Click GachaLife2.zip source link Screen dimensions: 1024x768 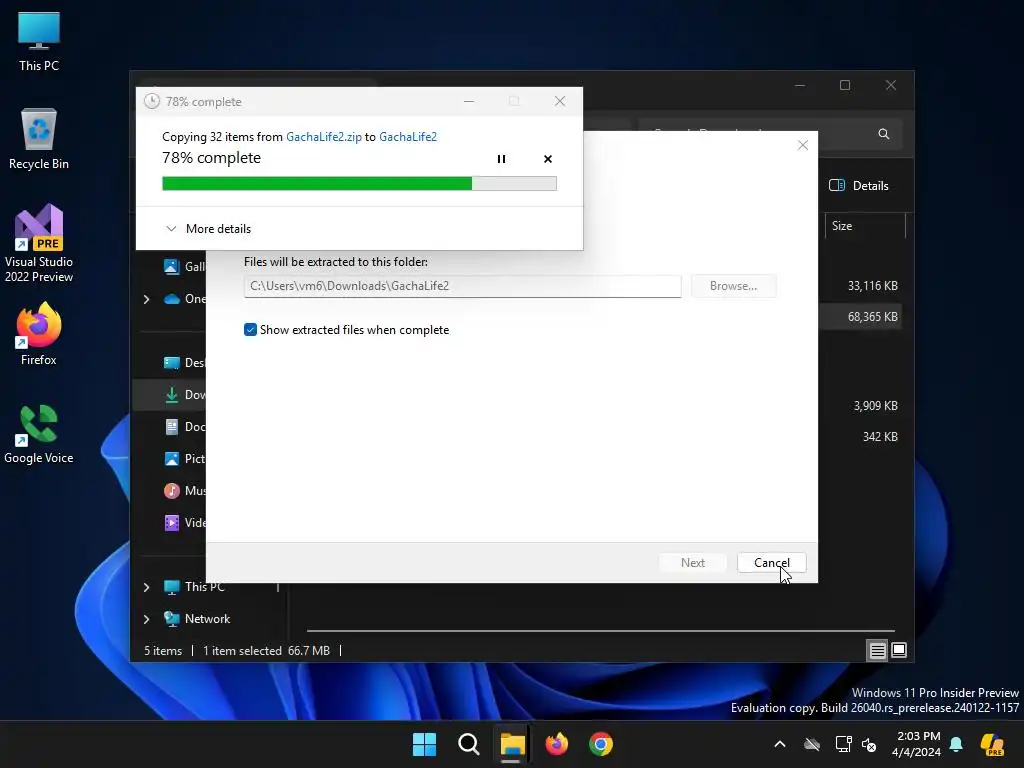pos(324,136)
